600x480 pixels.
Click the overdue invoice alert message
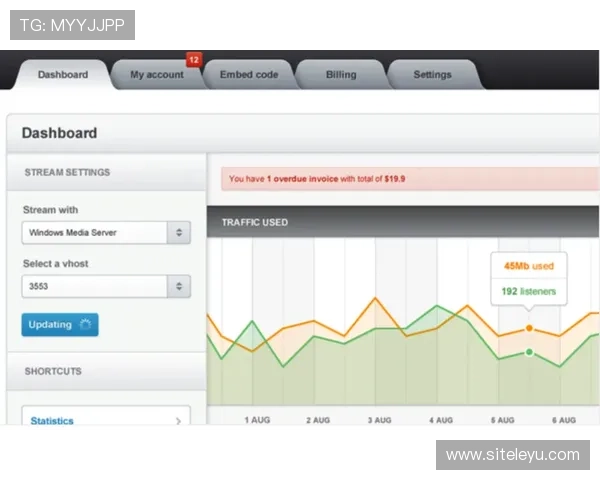(317, 179)
